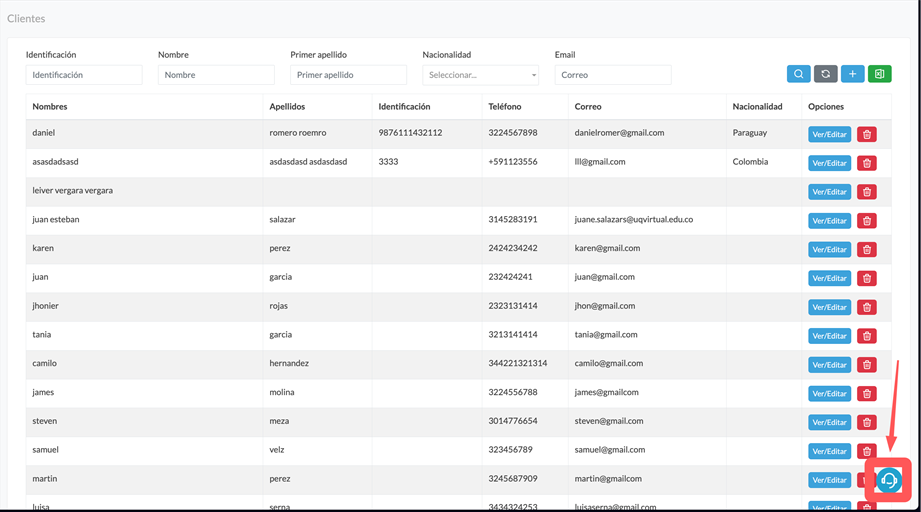Screen dimensions: 921x512
Task: Delete the juan garcia row
Action: click(866, 278)
